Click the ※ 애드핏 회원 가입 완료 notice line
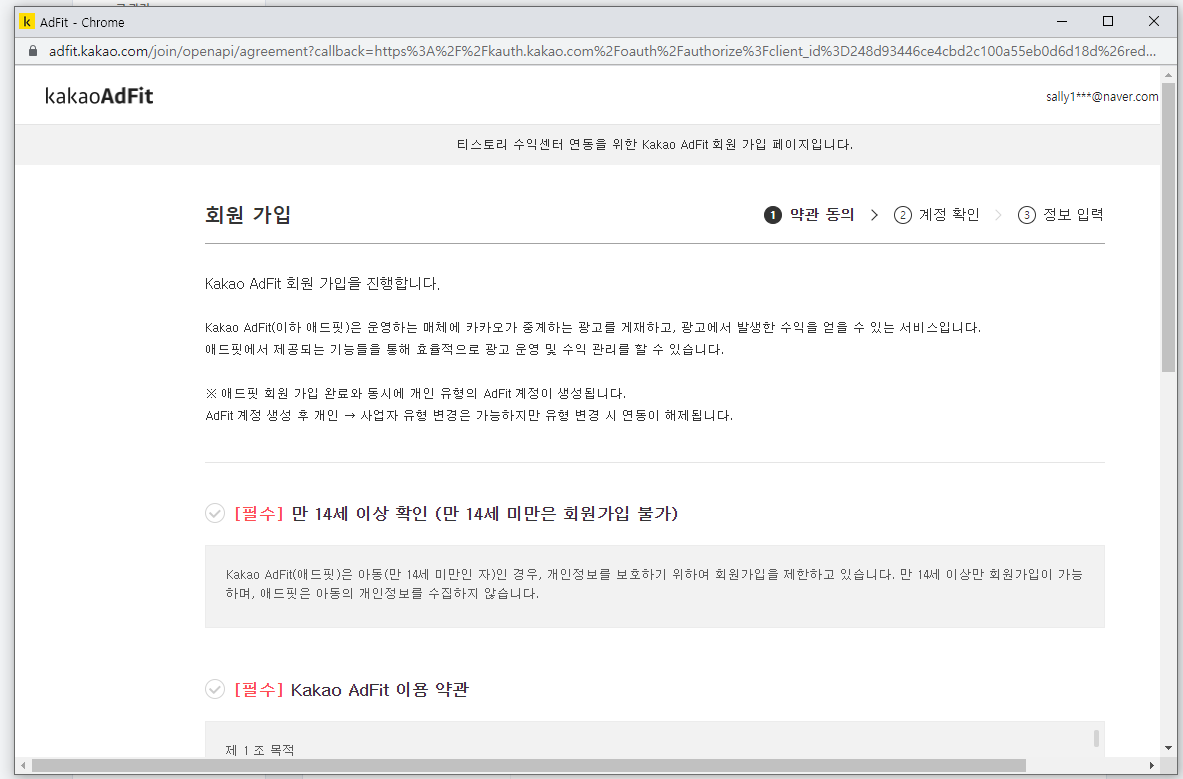This screenshot has height=779, width=1183. [416, 394]
